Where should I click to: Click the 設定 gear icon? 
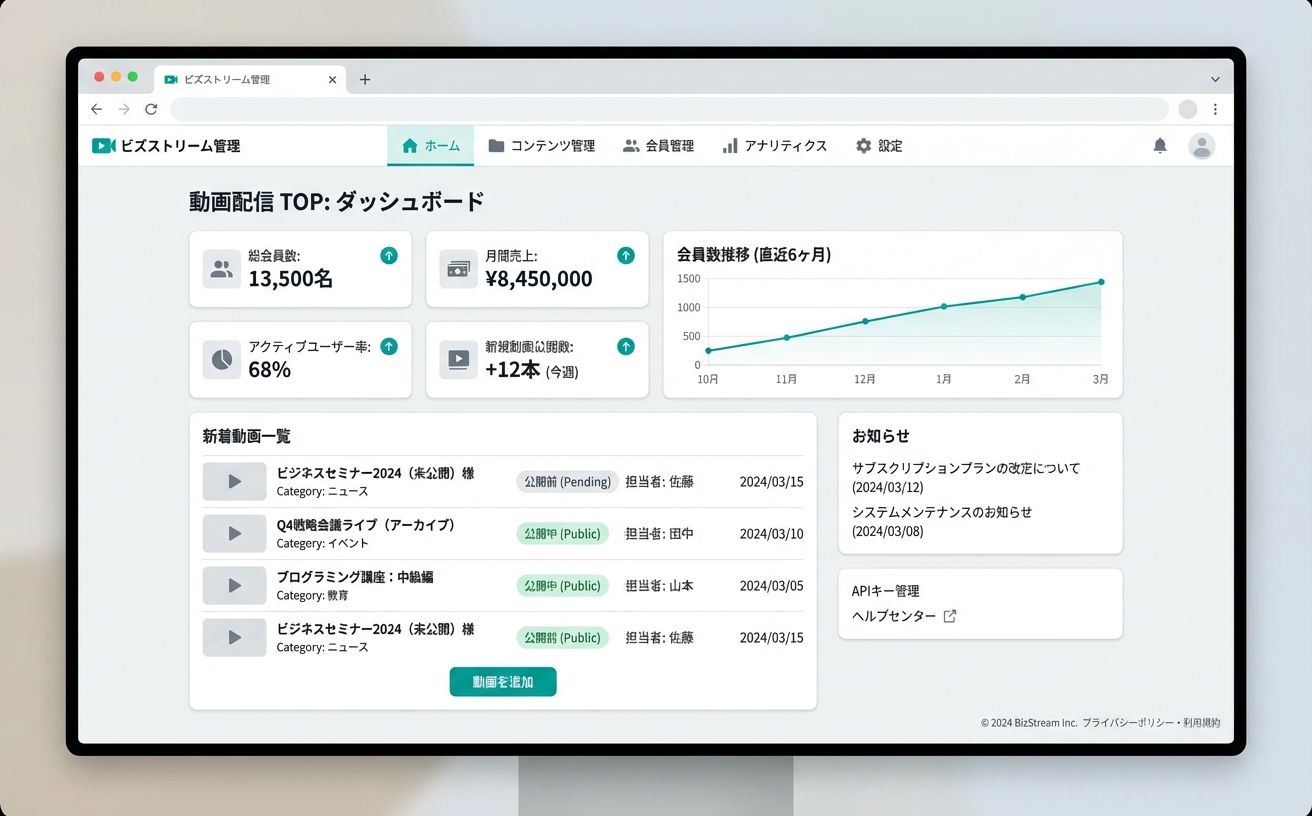tap(862, 145)
